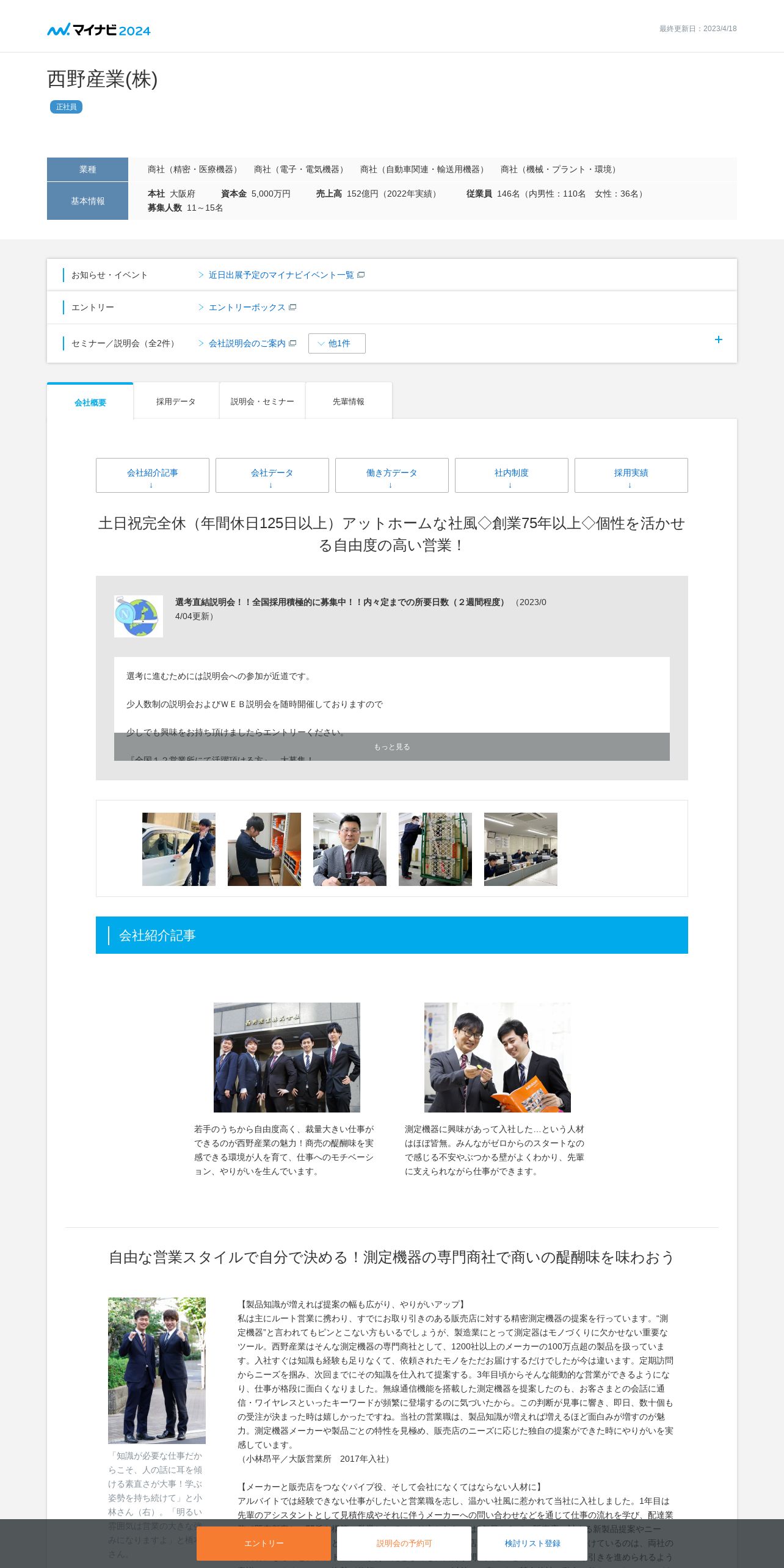Open thumbnail of worker with green cart
The image size is (784, 1568).
[435, 849]
